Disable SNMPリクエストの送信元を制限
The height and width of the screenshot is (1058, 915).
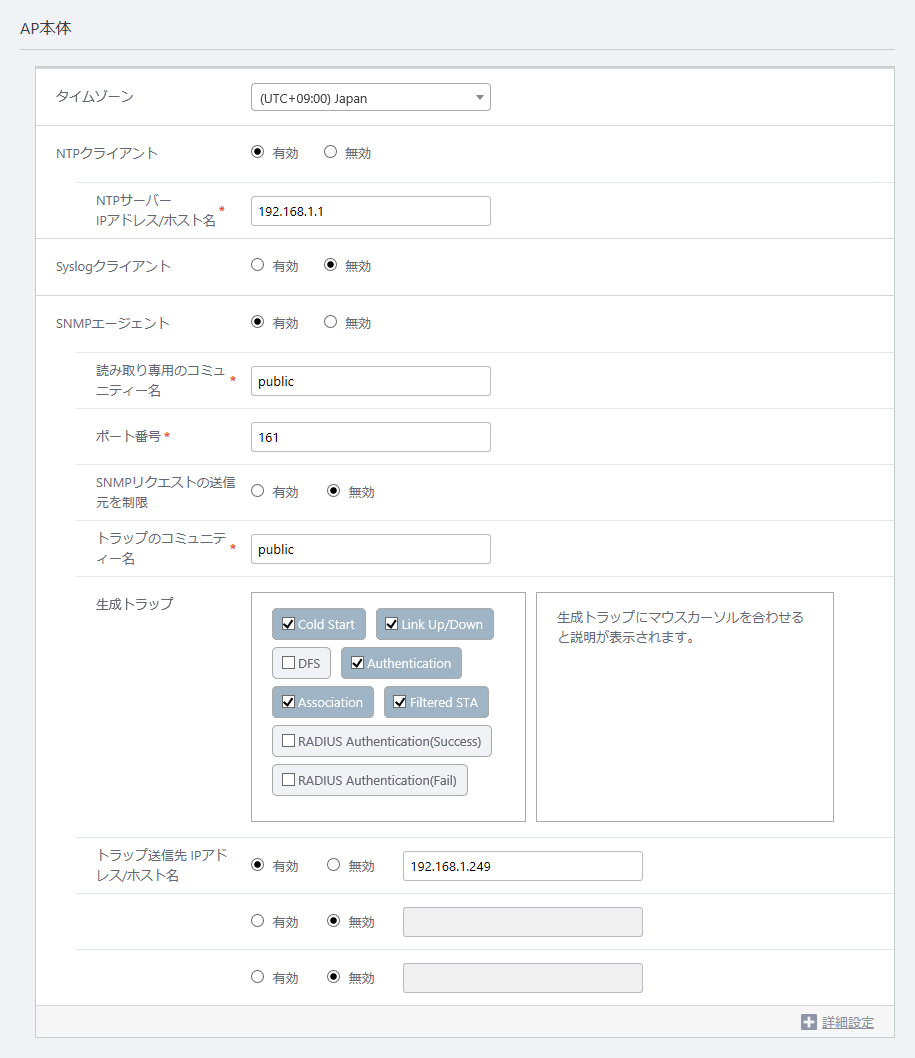(333, 491)
